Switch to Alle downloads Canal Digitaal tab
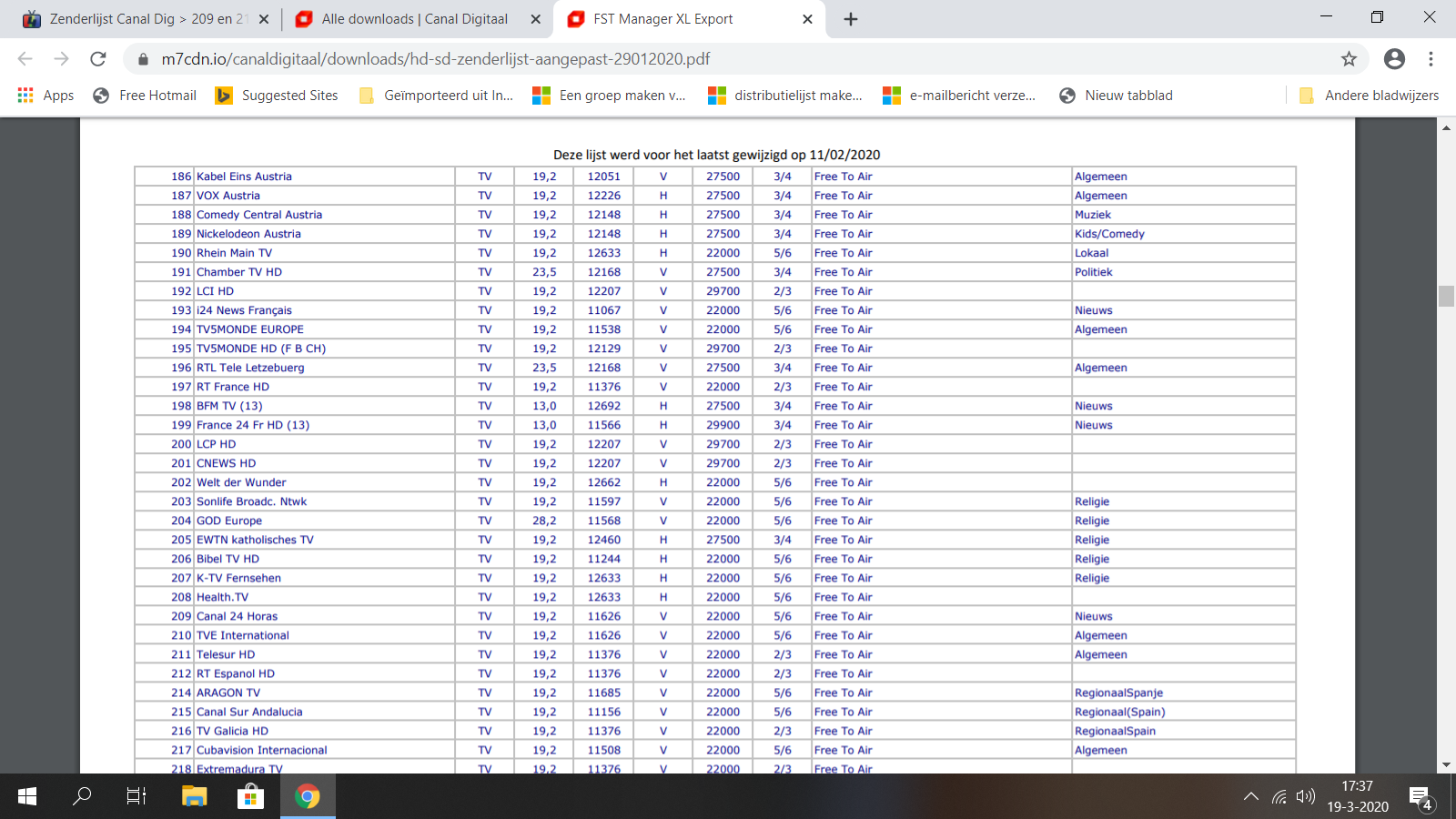The width and height of the screenshot is (1456, 819). tap(414, 19)
